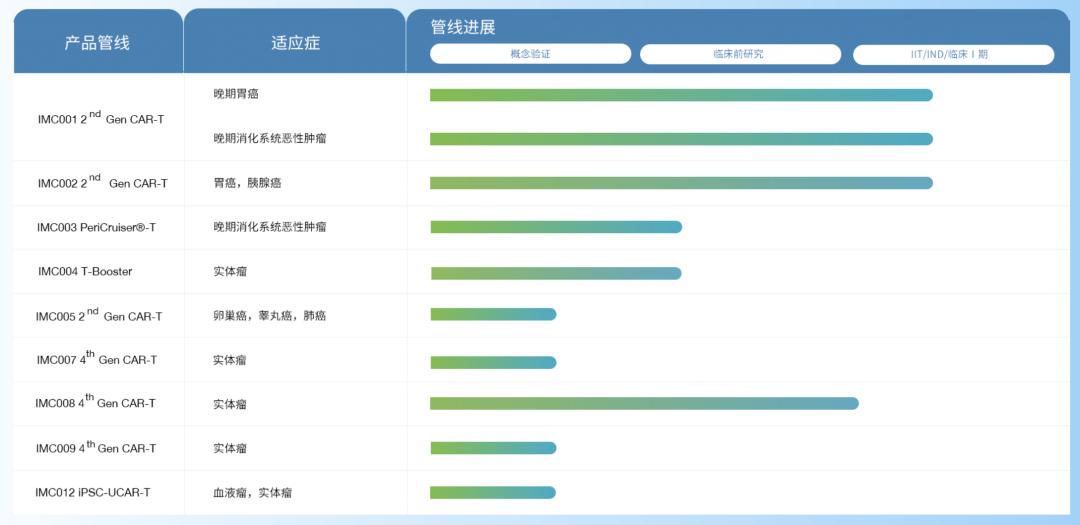Click the IMC003 PeriCruiser®-T progress bar

556,227
